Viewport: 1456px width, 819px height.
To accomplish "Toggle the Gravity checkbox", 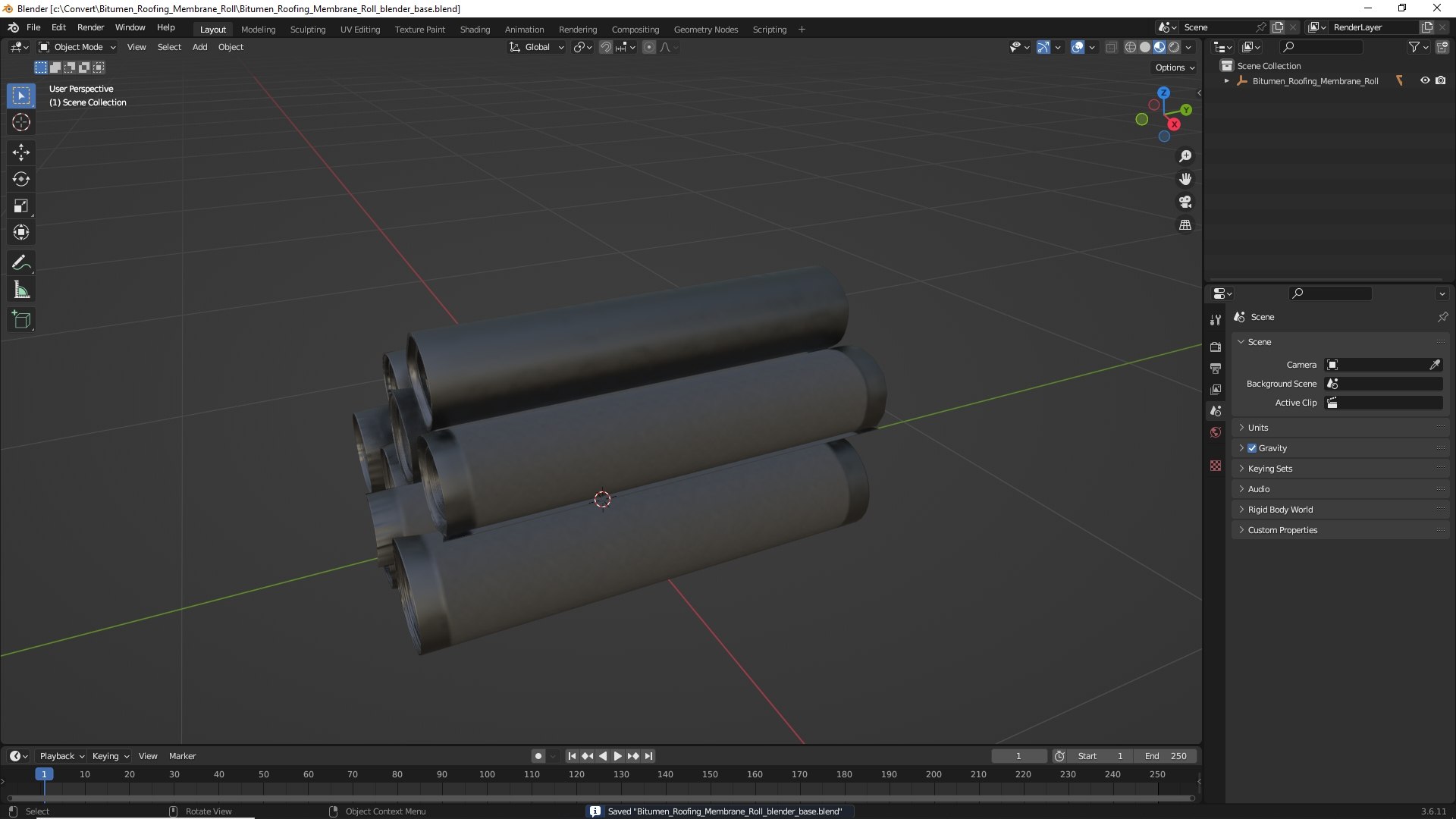I will coord(1252,448).
